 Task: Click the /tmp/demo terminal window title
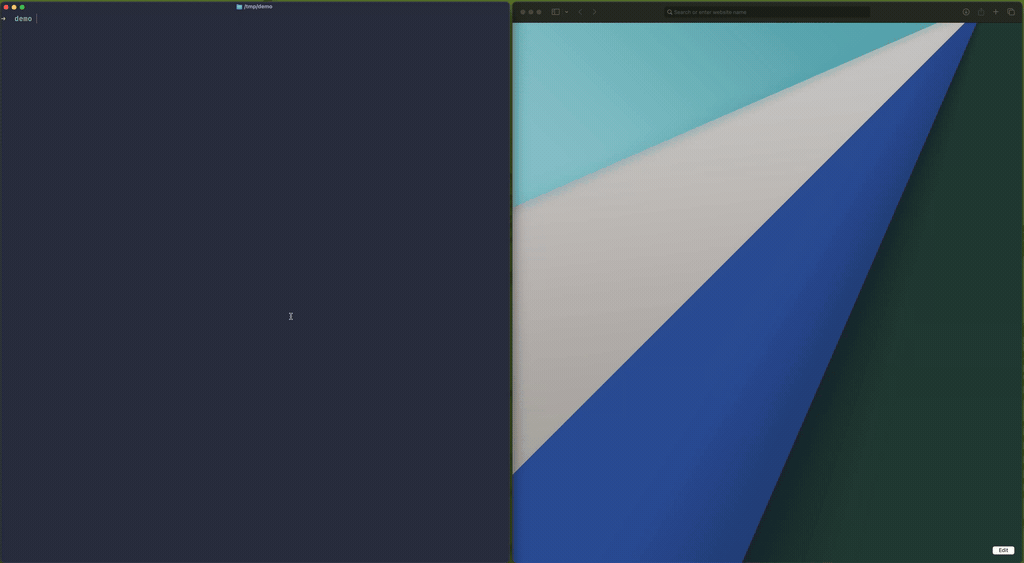(258, 6)
